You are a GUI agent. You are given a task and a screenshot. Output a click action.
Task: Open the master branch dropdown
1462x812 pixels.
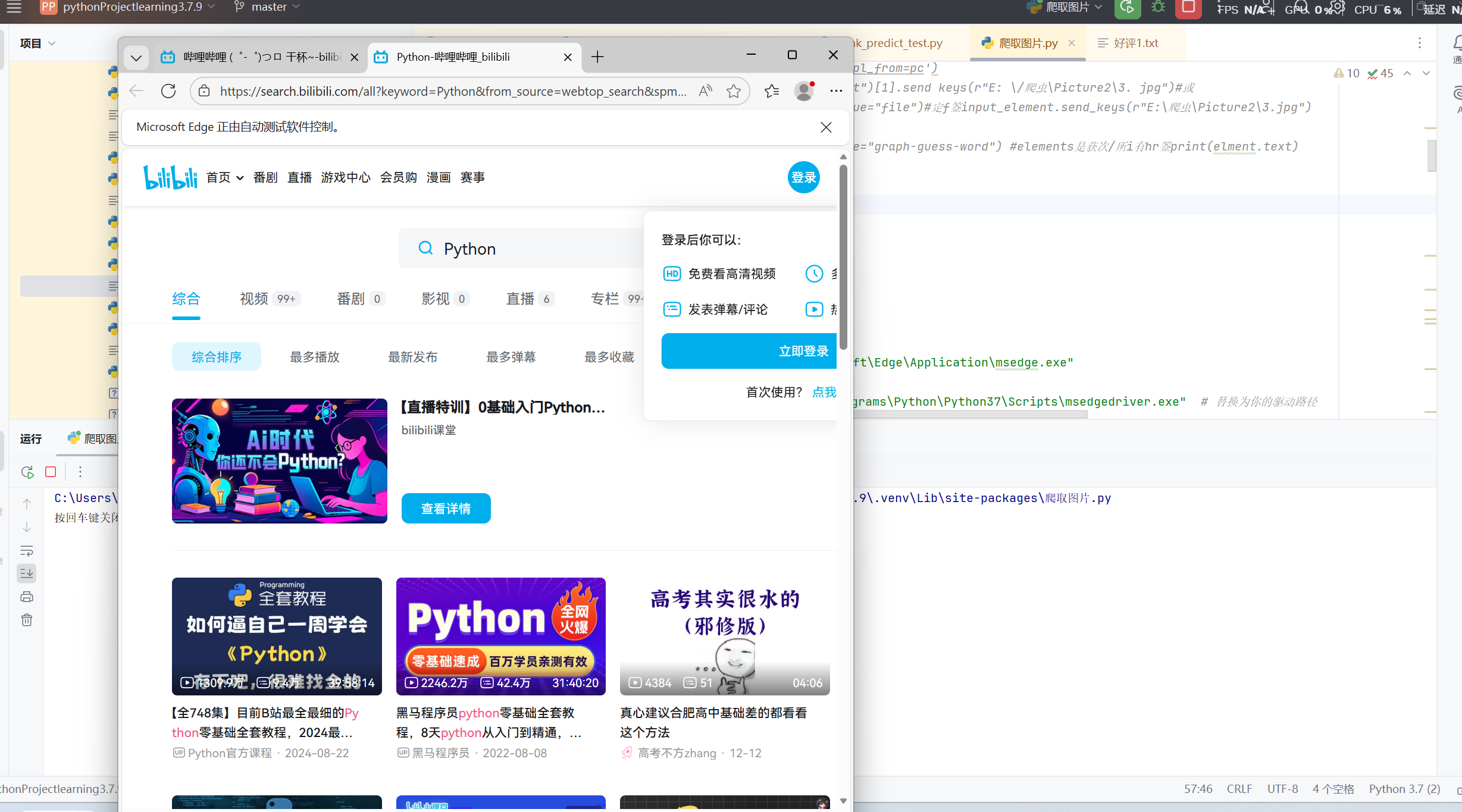268,7
